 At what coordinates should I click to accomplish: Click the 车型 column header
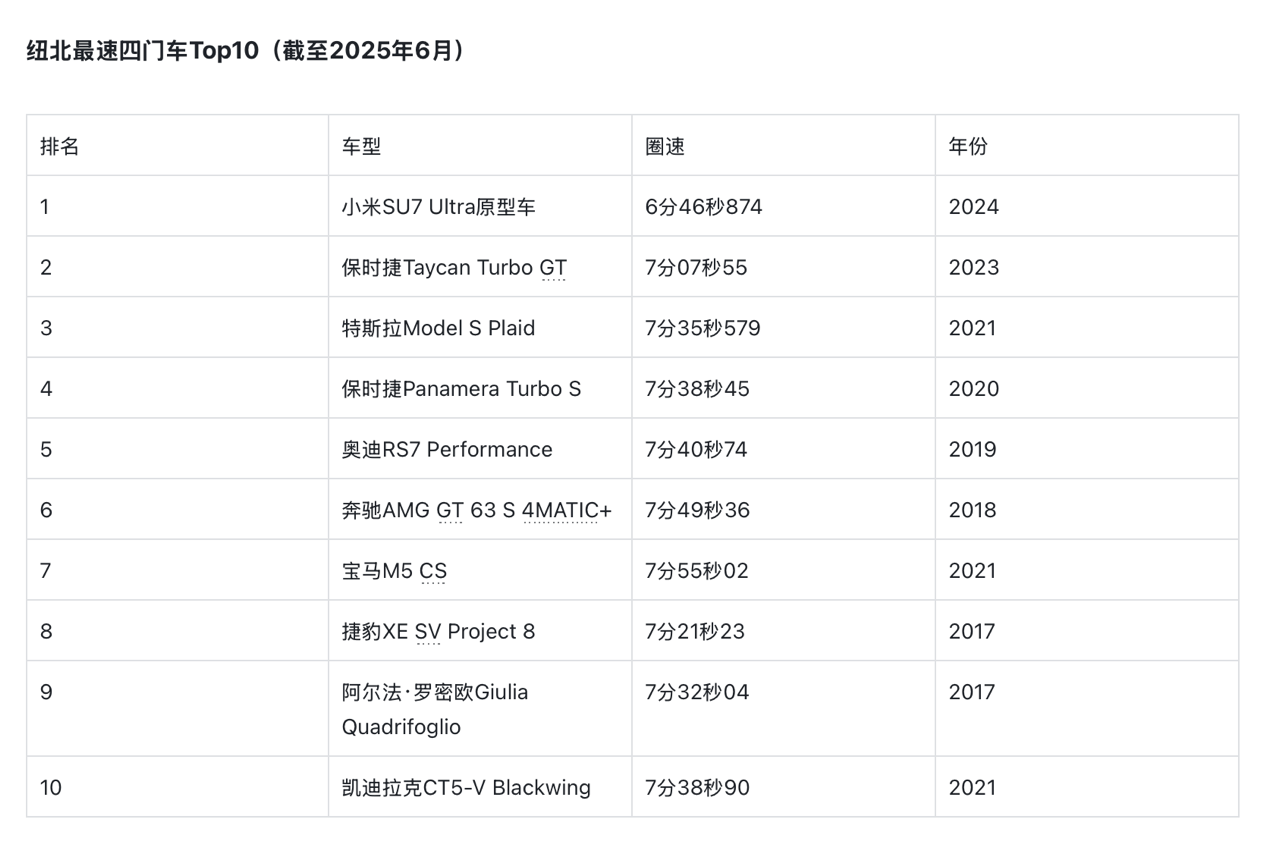click(480, 146)
